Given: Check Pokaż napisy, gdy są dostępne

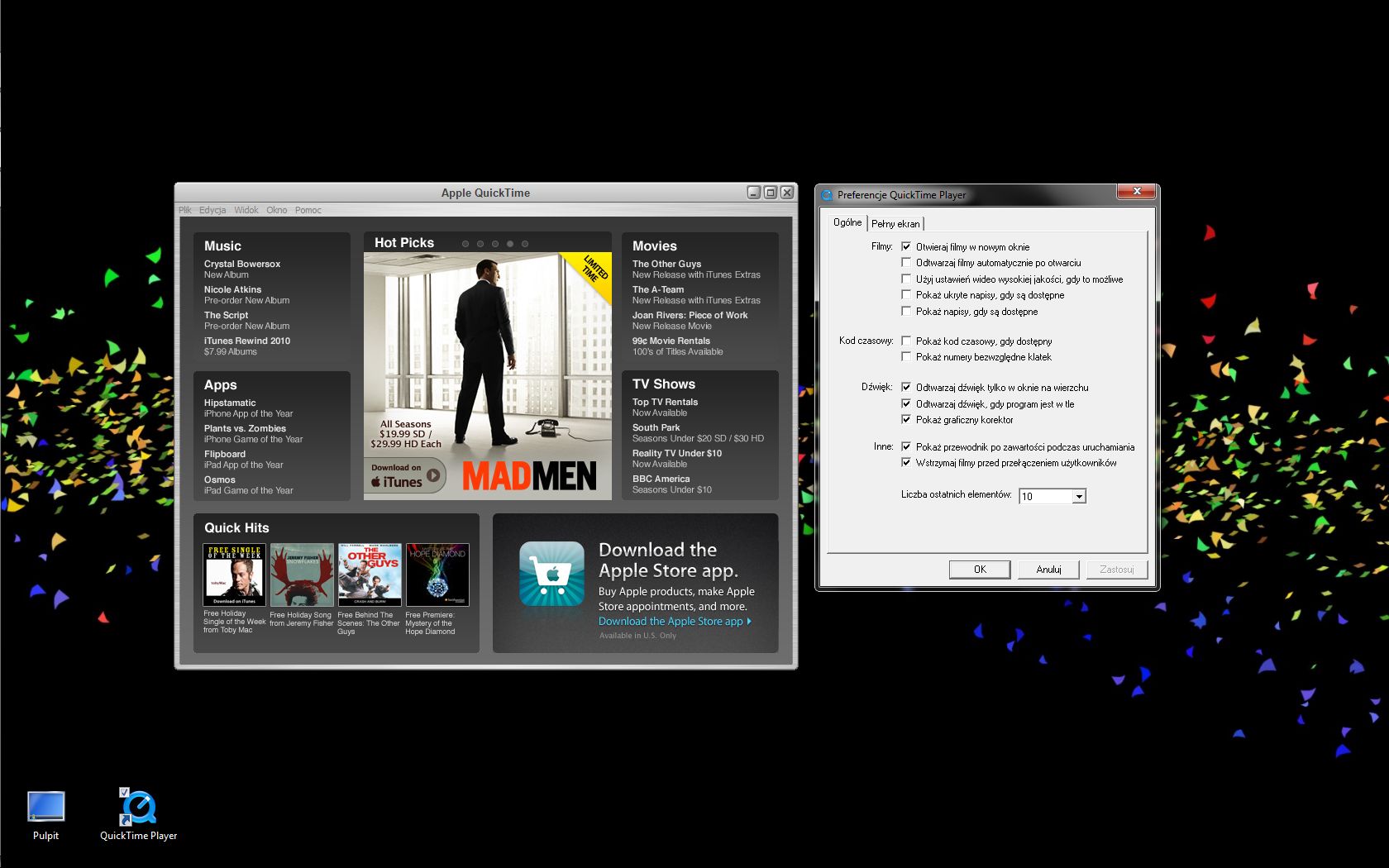Looking at the screenshot, I should point(906,311).
